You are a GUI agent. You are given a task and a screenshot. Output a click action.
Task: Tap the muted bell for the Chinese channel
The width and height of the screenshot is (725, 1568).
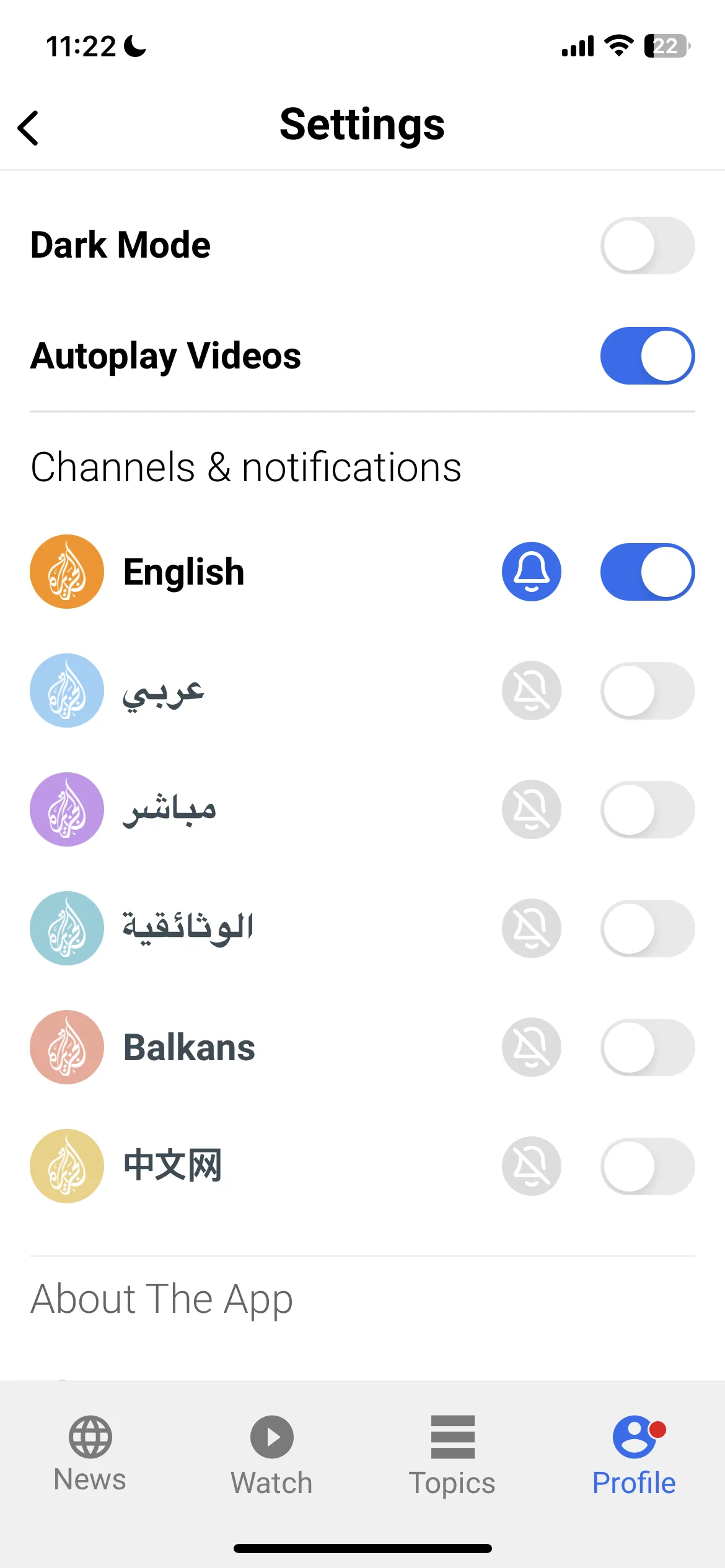532,1166
